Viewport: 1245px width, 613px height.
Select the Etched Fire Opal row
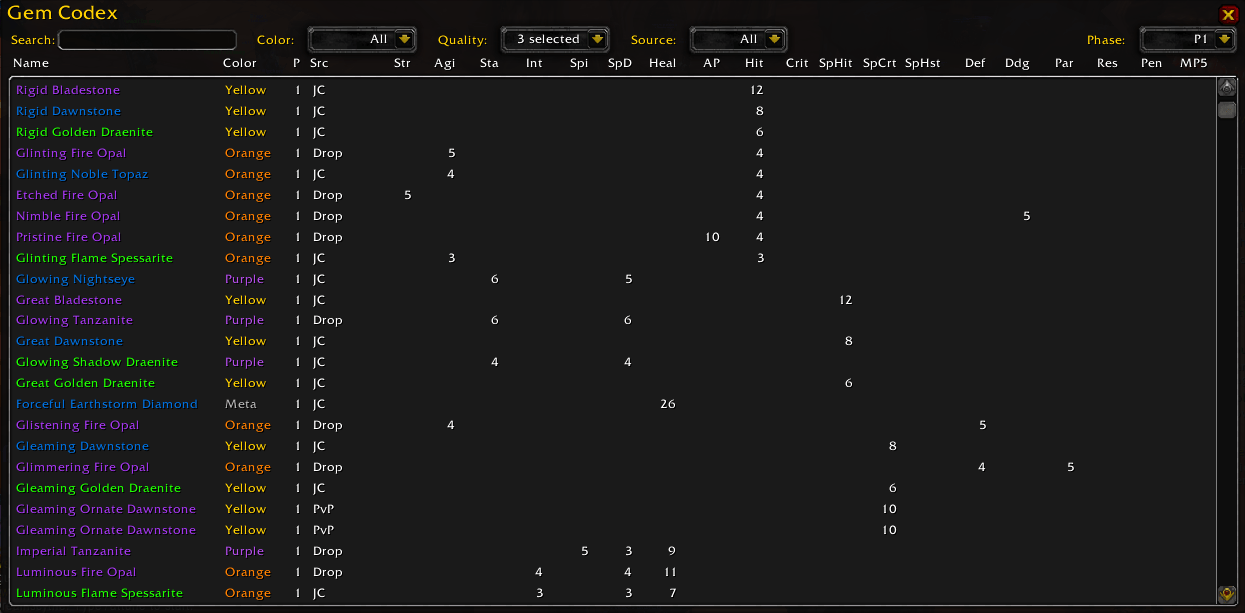[x=612, y=195]
